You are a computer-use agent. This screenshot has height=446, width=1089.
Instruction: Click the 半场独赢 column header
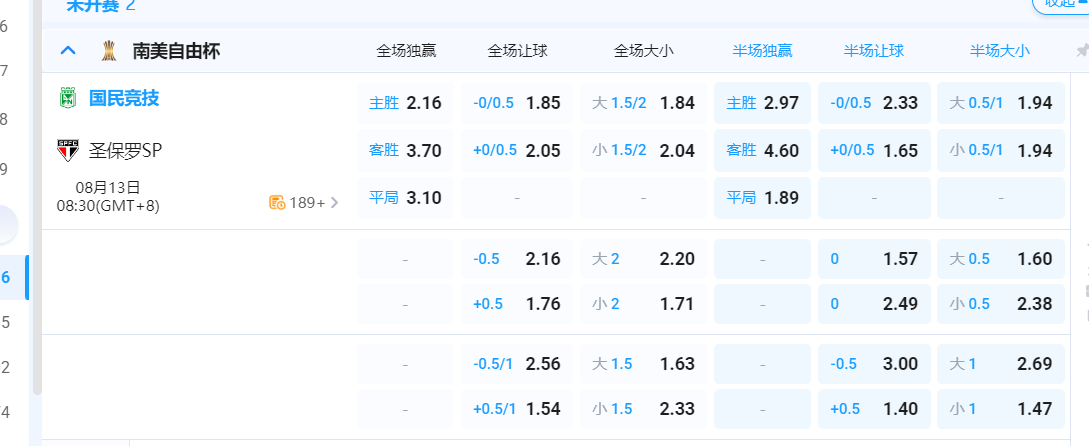(762, 50)
